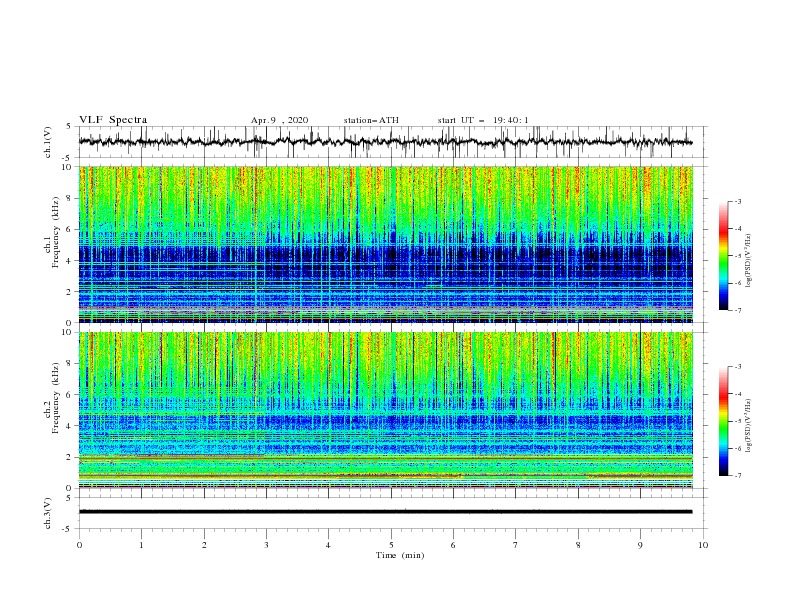The image size is (792, 612).
Task: Click upper colorbar's "log(PSD)(V²/Hz)" label
Action: (x=748, y=261)
